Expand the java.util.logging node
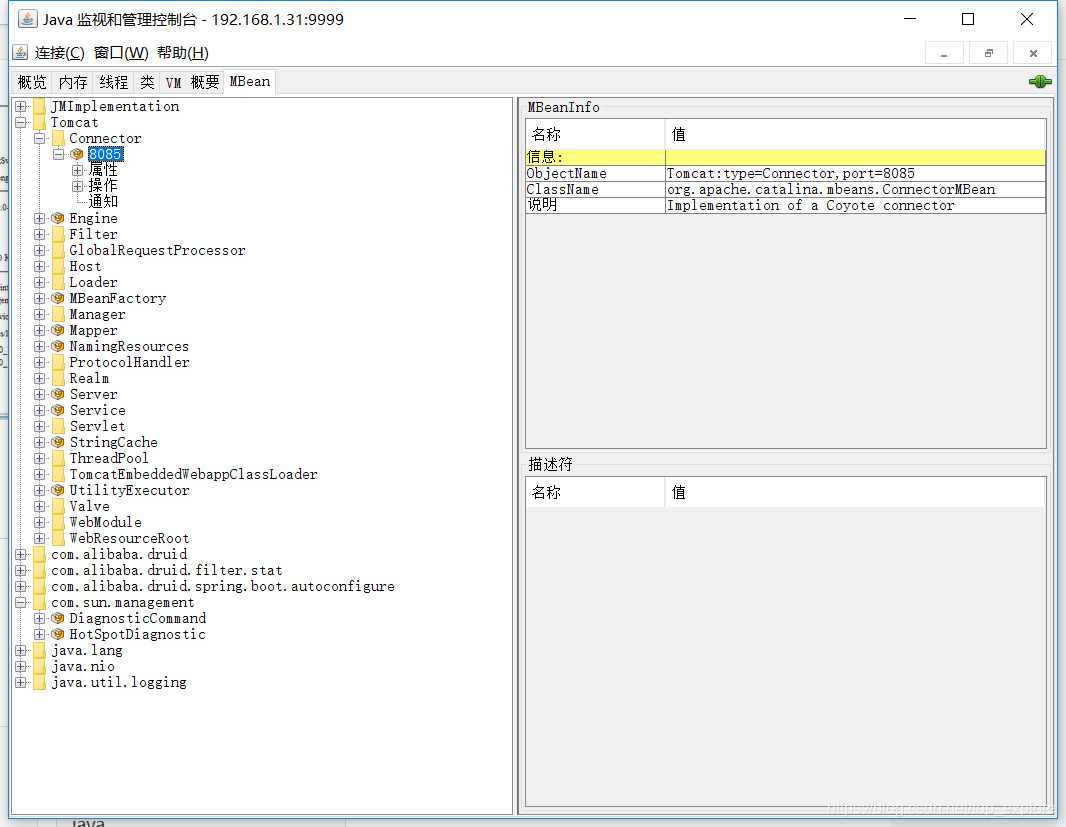The height and width of the screenshot is (827, 1066). [21, 682]
